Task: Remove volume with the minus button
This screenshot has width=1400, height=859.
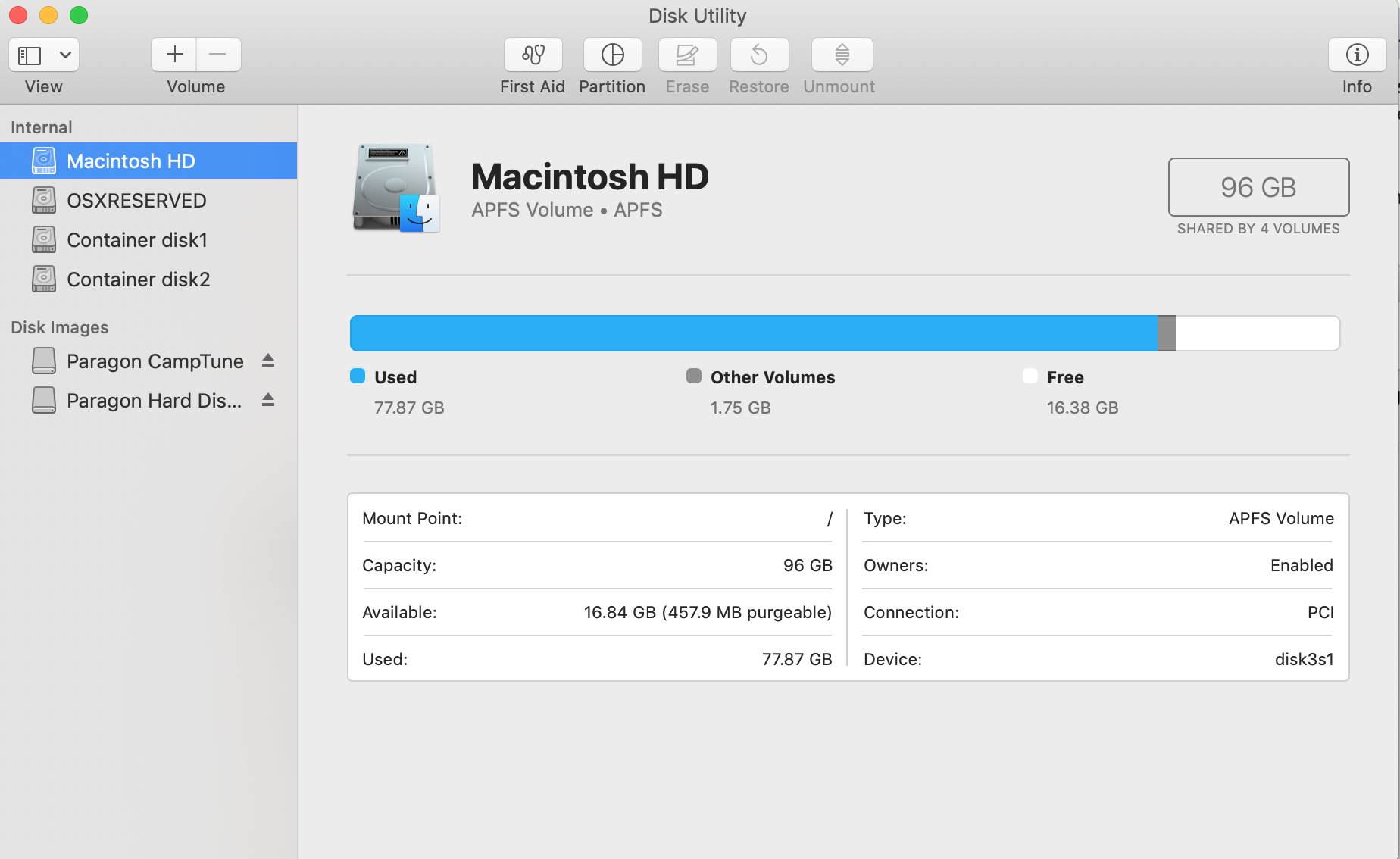Action: (218, 55)
